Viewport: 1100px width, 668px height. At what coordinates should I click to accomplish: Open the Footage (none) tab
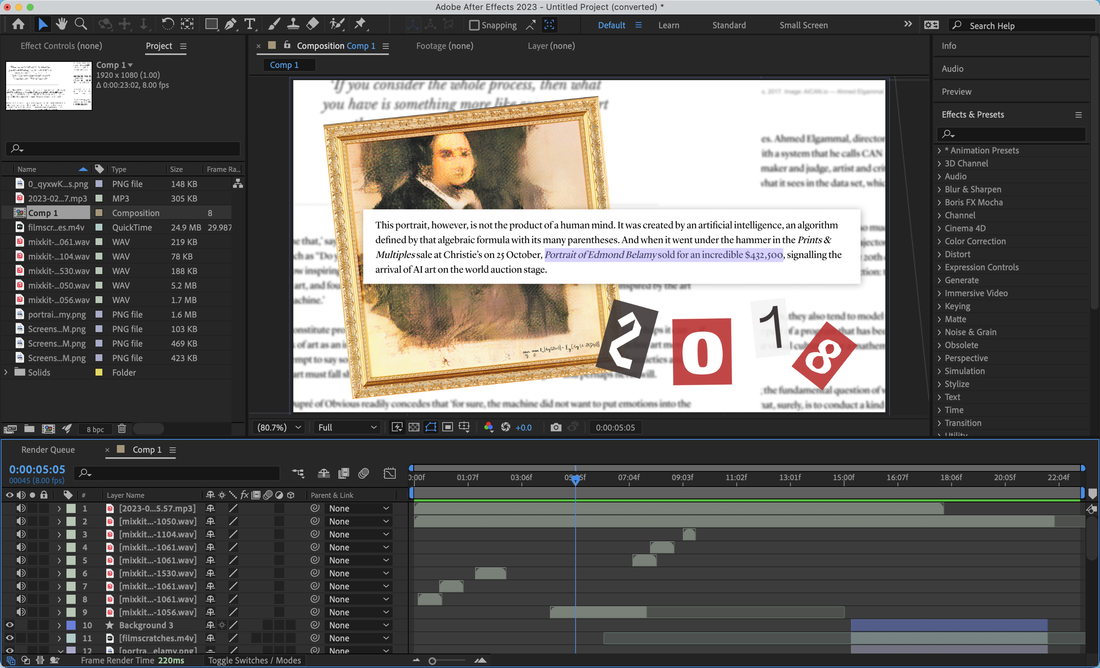[x=444, y=46]
